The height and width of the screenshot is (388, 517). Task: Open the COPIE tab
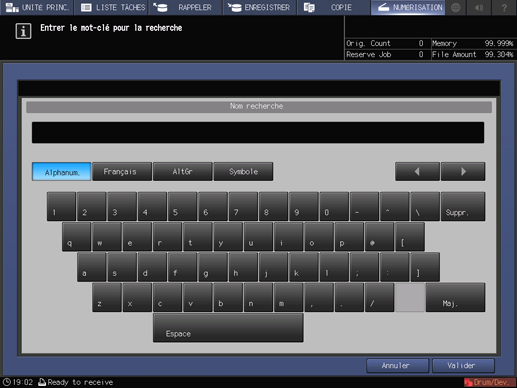pyautogui.click(x=333, y=7)
